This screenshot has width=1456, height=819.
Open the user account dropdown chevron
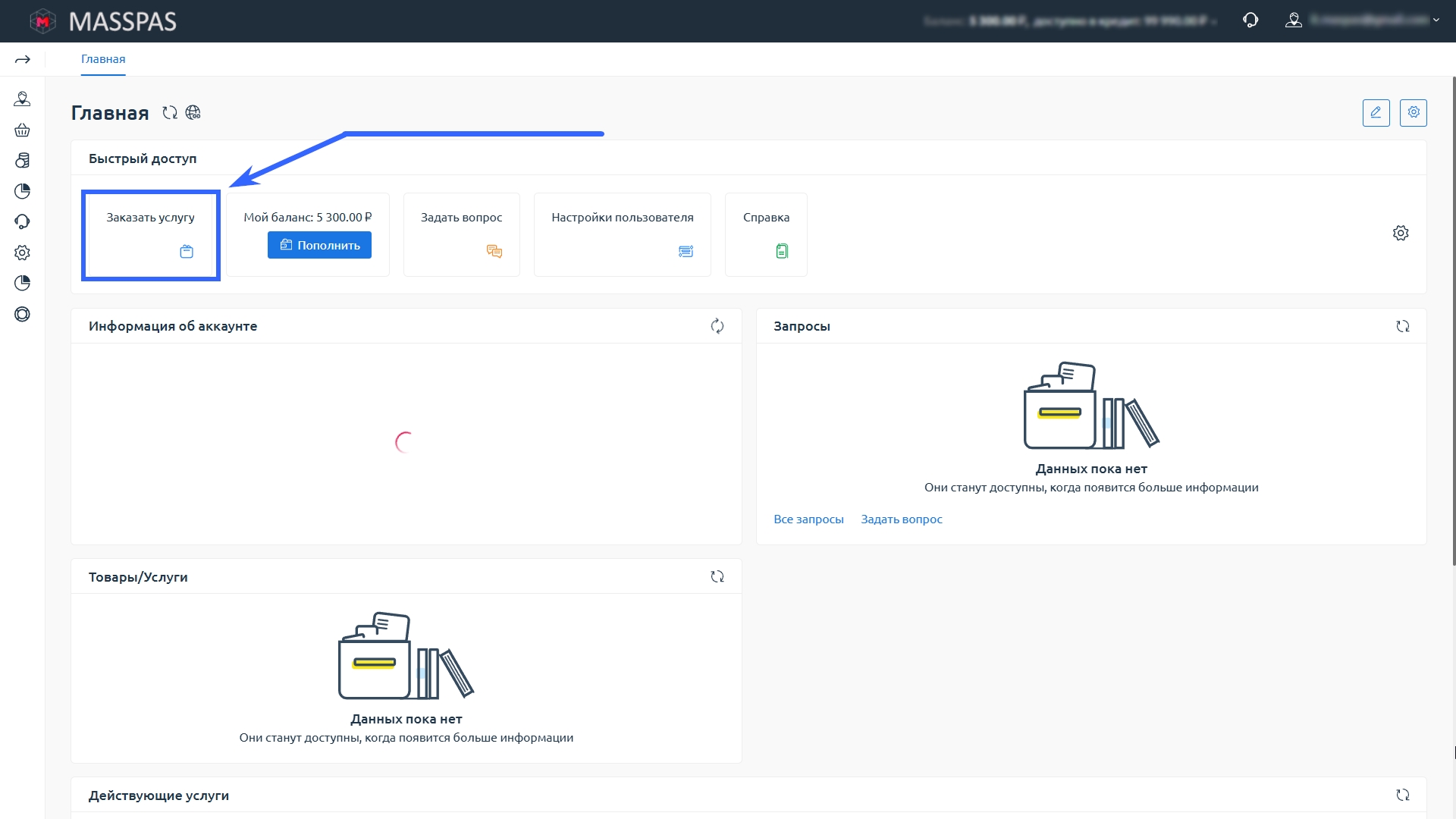click(1436, 20)
